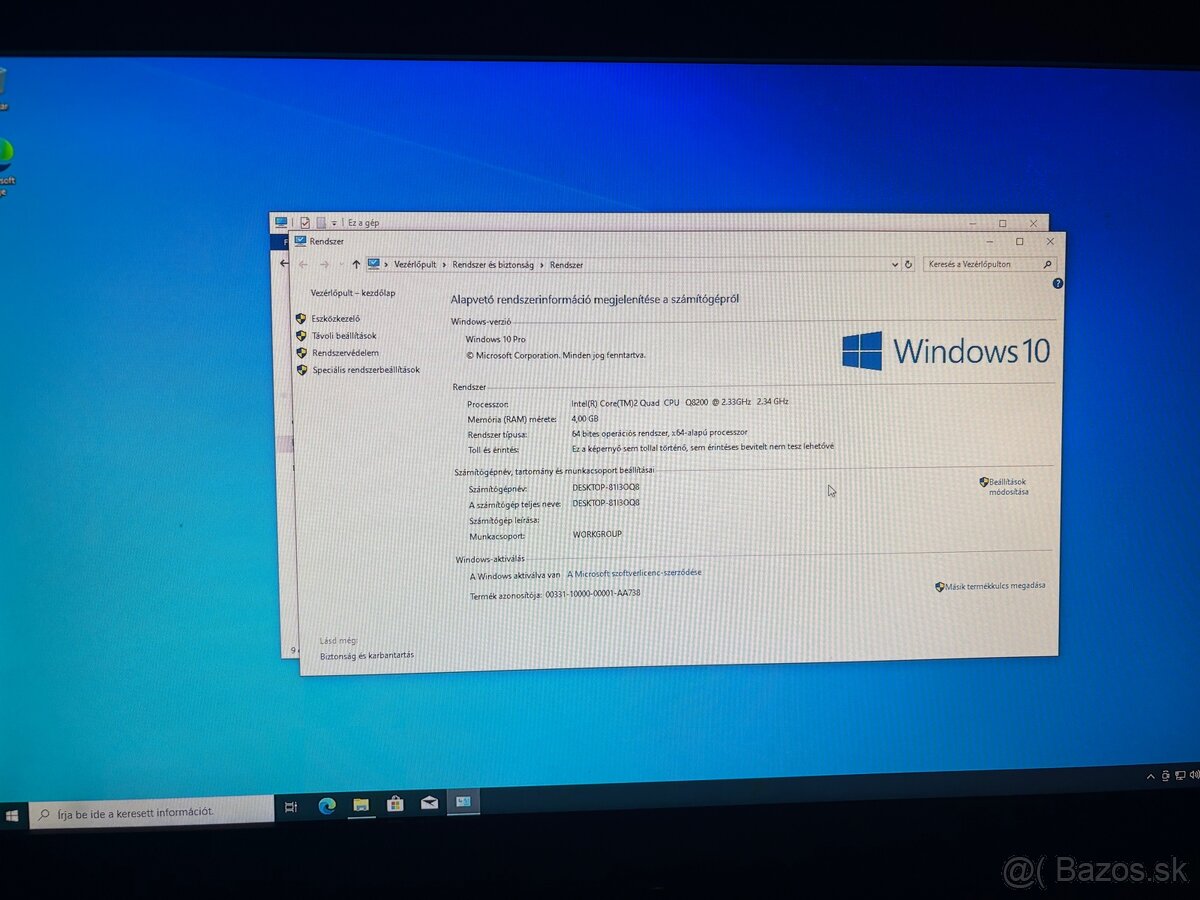This screenshot has width=1200, height=900.
Task: Click the shield icon beside Távoli beállítások
Action: point(301,336)
